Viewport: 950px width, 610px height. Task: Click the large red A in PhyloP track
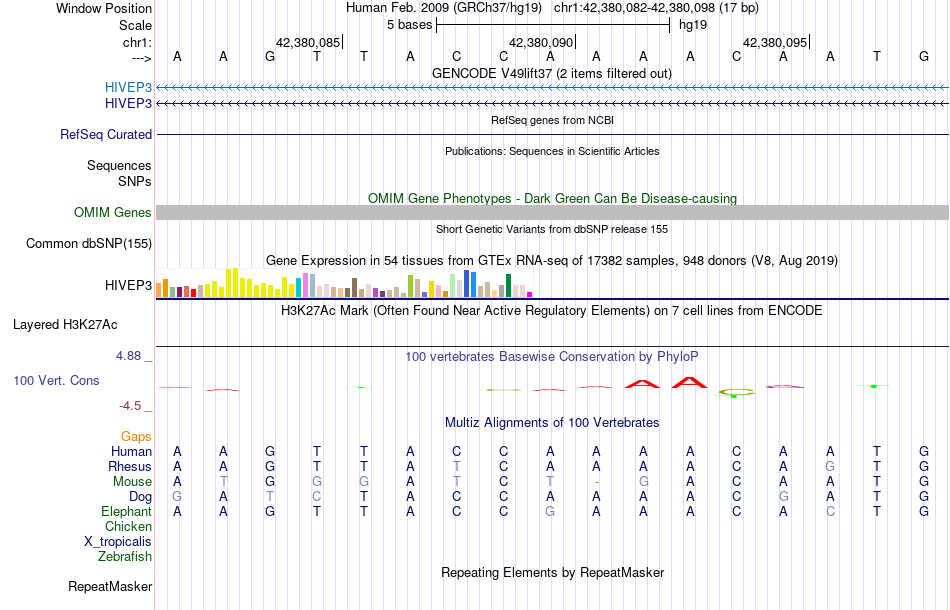coord(689,383)
